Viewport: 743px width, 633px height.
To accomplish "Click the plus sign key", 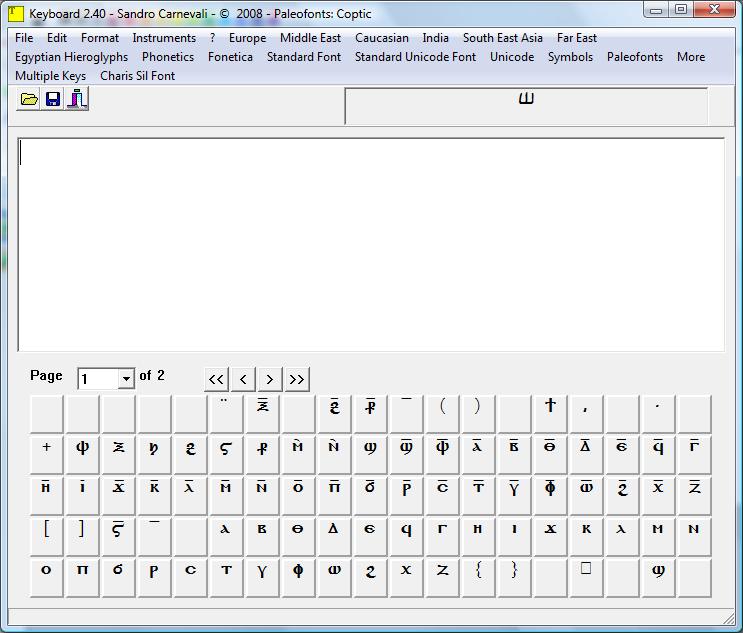I will tap(46, 455).
